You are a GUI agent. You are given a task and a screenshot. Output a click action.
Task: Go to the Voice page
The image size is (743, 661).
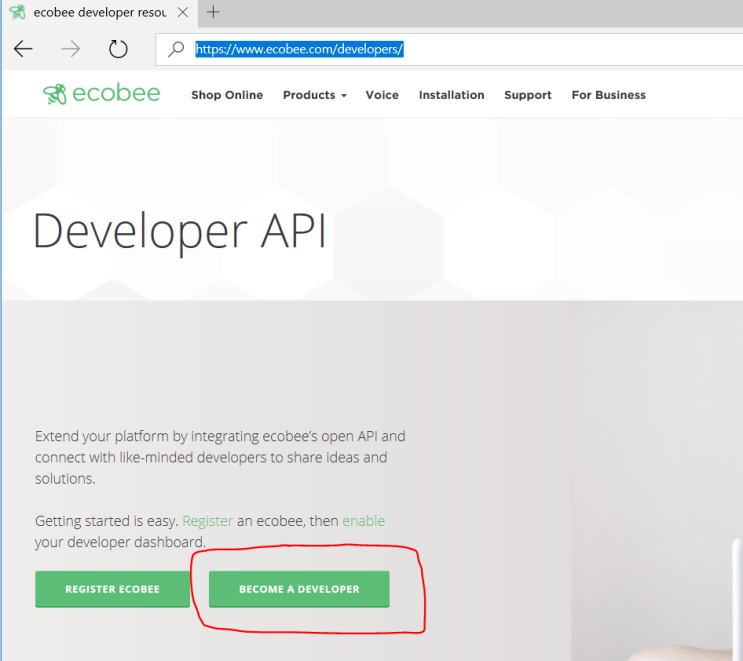pos(382,95)
